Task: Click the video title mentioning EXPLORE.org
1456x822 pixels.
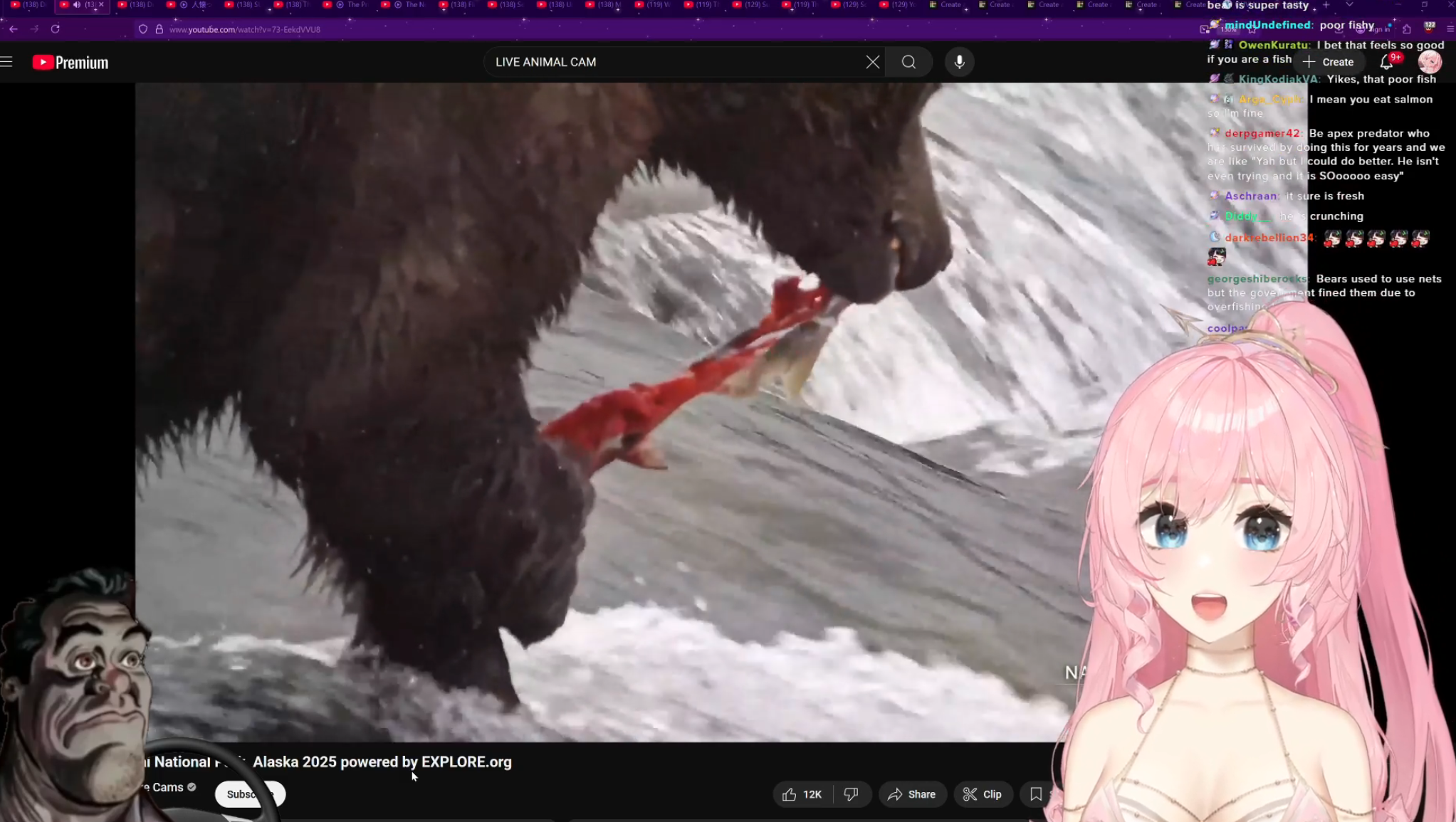Action: coord(328,762)
